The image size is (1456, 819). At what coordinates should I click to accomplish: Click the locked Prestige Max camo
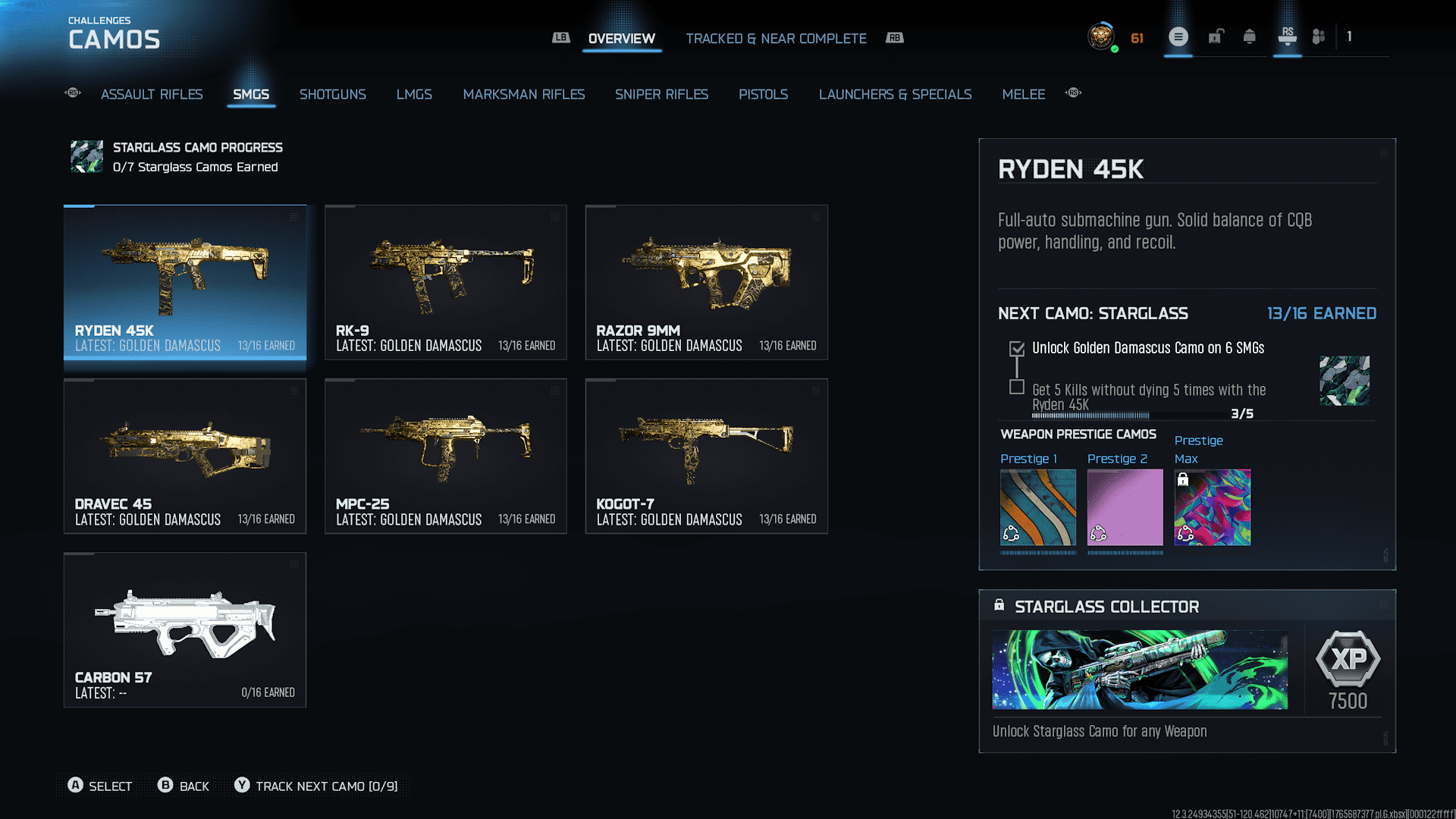1212,507
